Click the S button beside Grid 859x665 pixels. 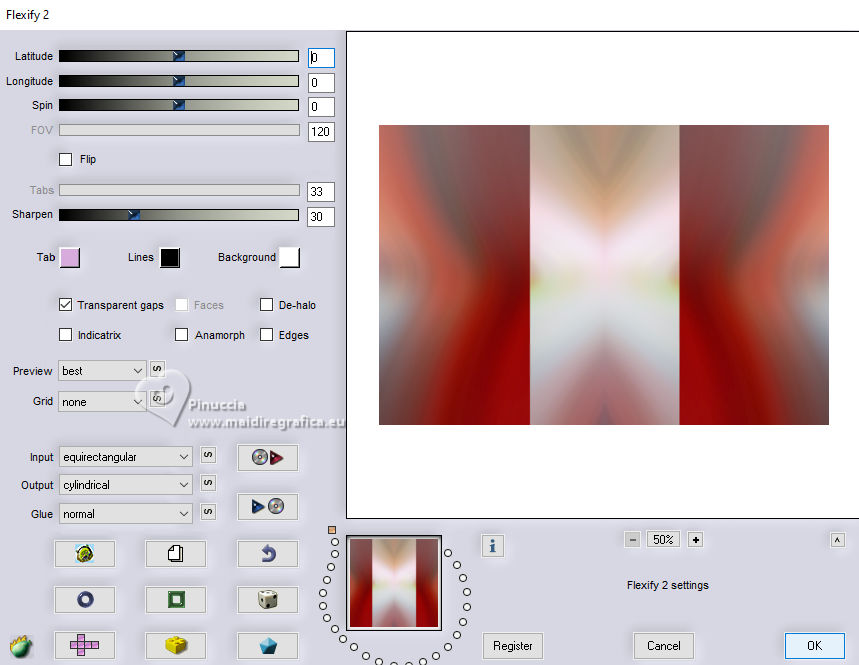tap(157, 398)
